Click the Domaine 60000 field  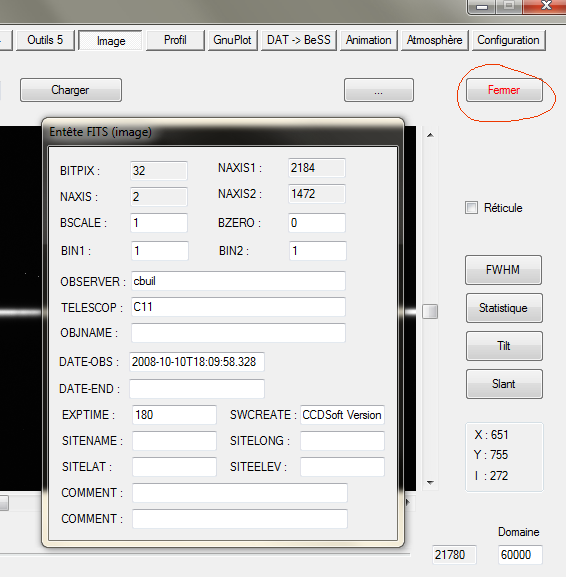pyautogui.click(x=520, y=555)
